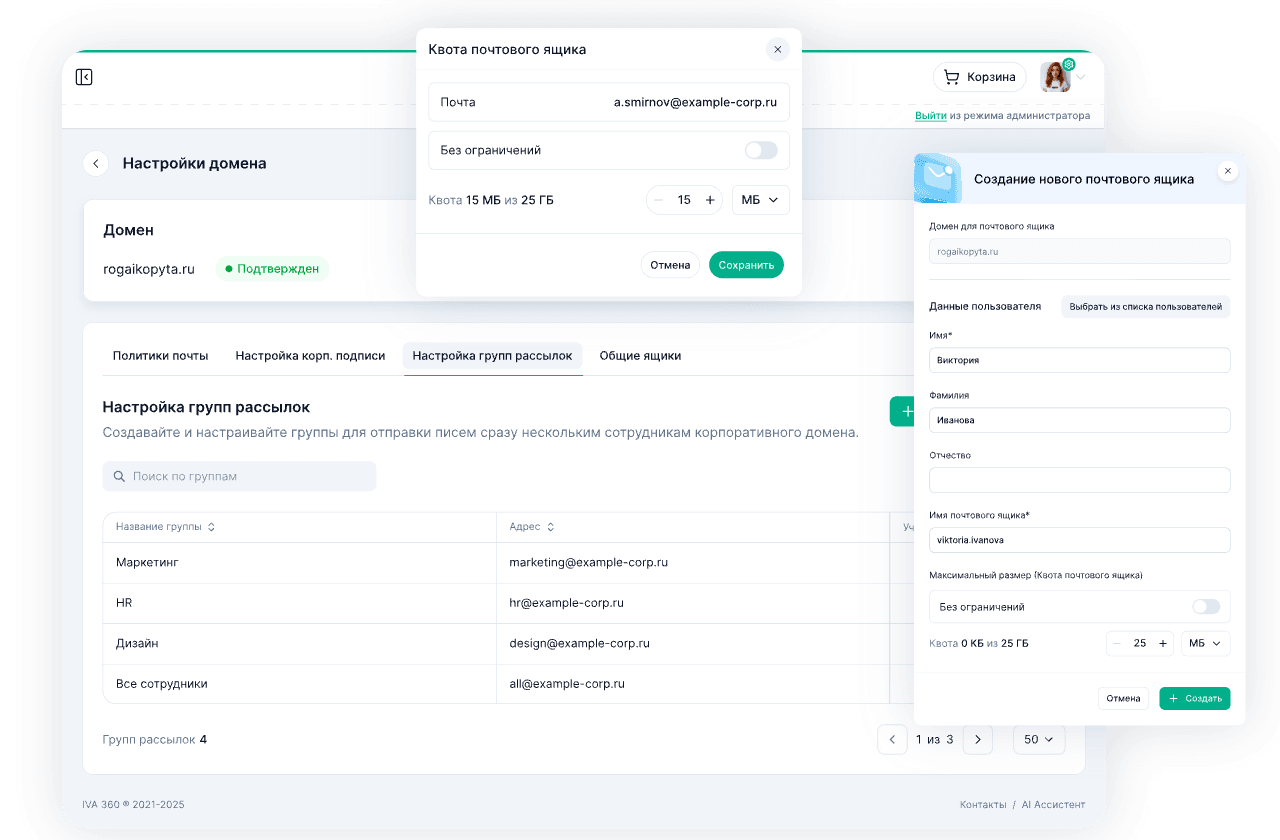Viewport: 1280px width, 840px height.
Task: Open МБ unit dropdown in Квота dialog
Action: coord(761,200)
